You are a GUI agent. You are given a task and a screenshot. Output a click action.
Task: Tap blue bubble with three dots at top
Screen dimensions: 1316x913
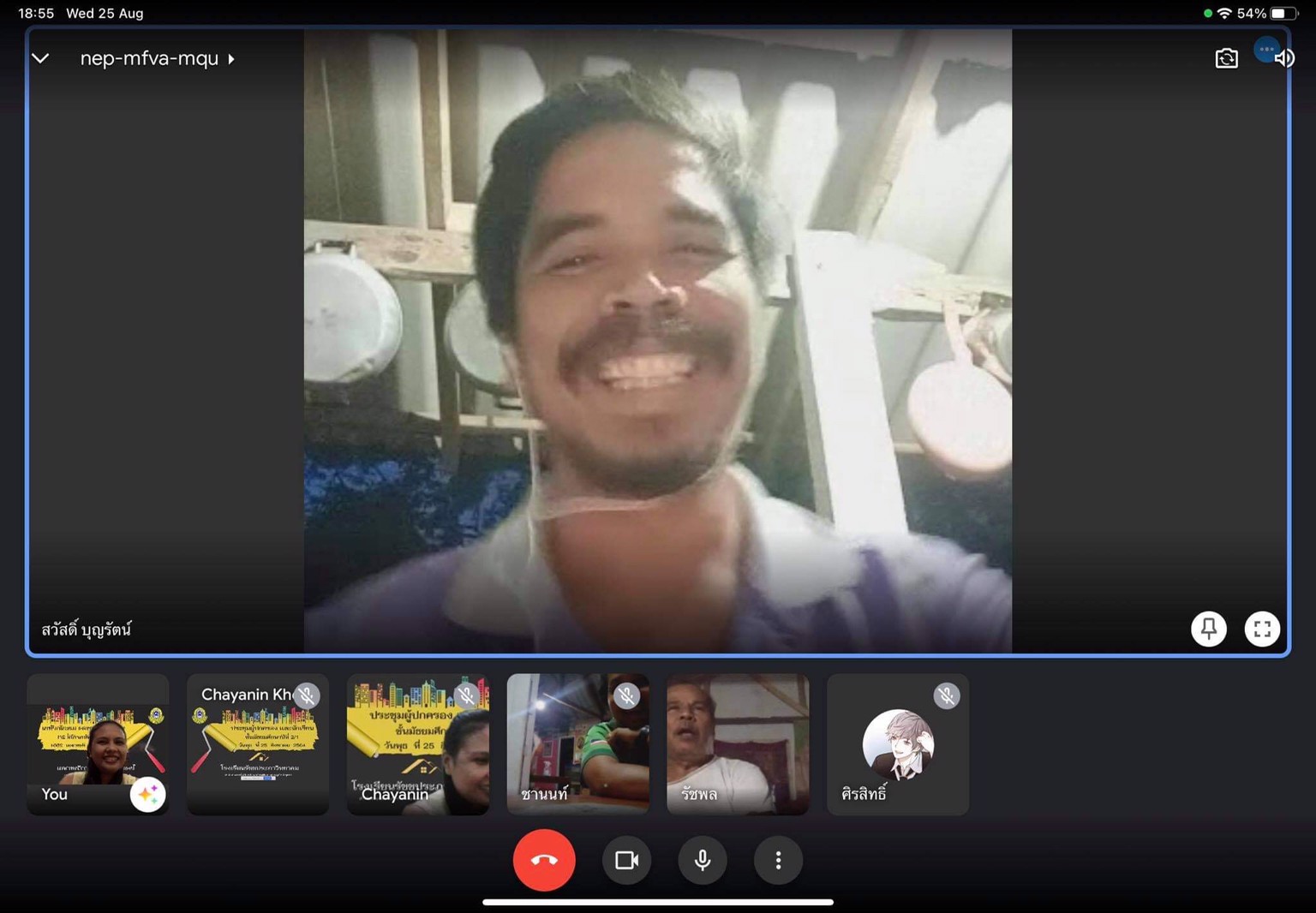tap(1265, 49)
